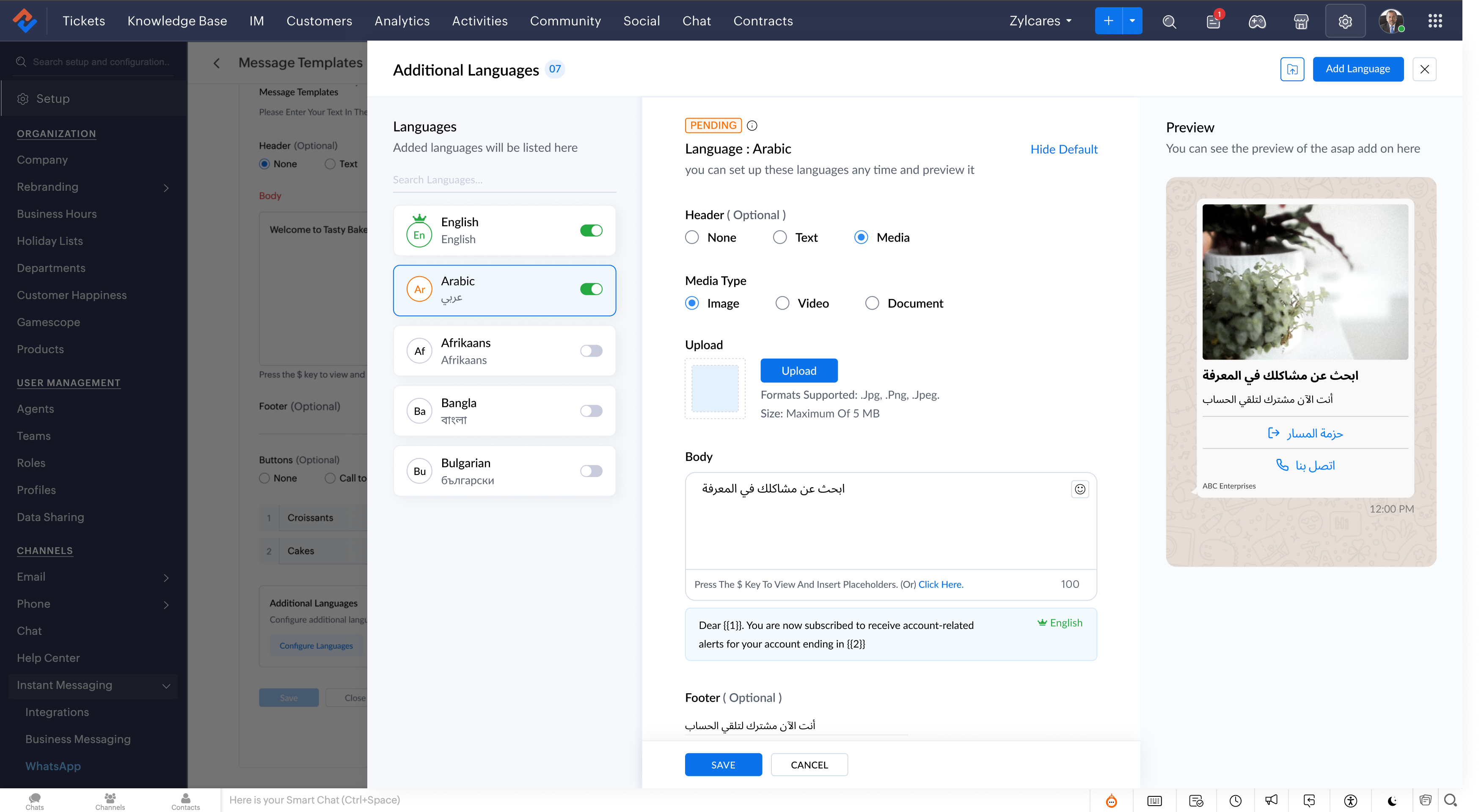This screenshot has height=812, width=1484.
Task: Collapse Instant Messaging section
Action: 166,686
